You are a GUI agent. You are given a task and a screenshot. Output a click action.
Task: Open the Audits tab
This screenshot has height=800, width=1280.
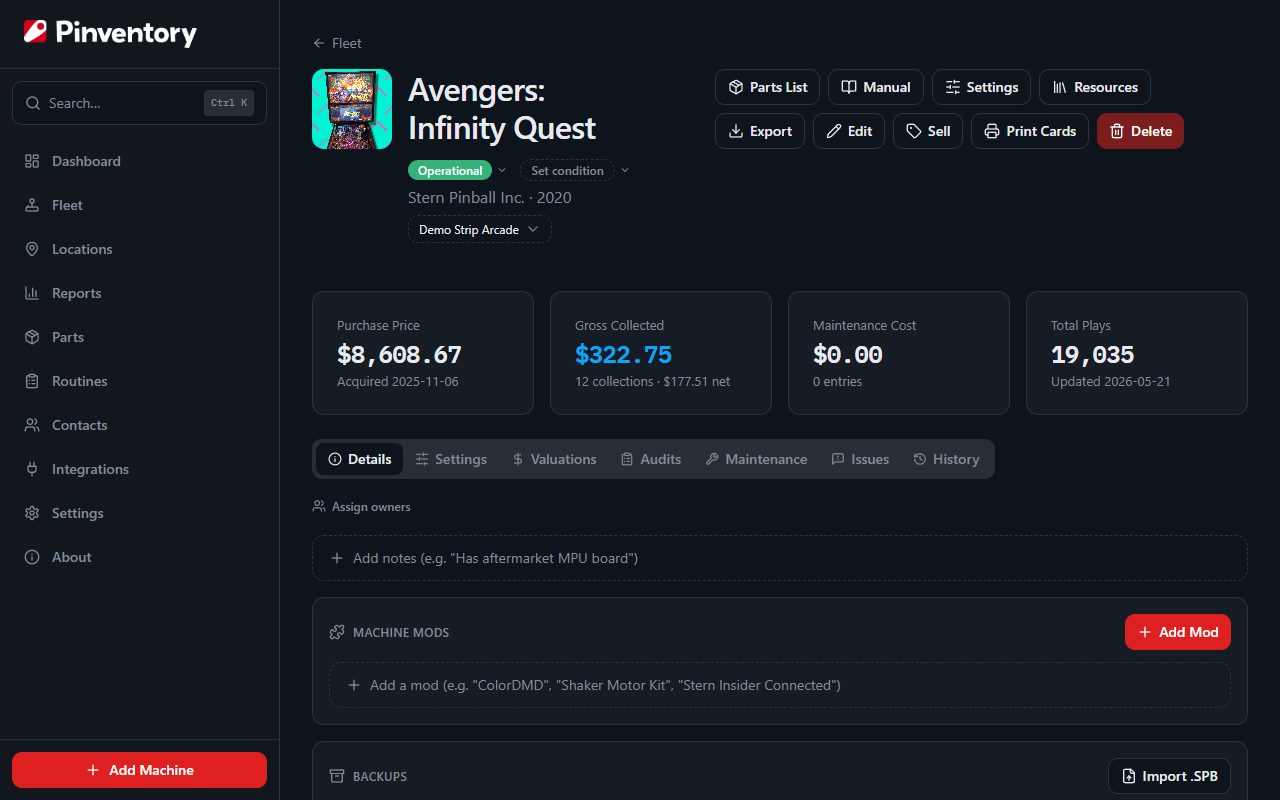651,459
